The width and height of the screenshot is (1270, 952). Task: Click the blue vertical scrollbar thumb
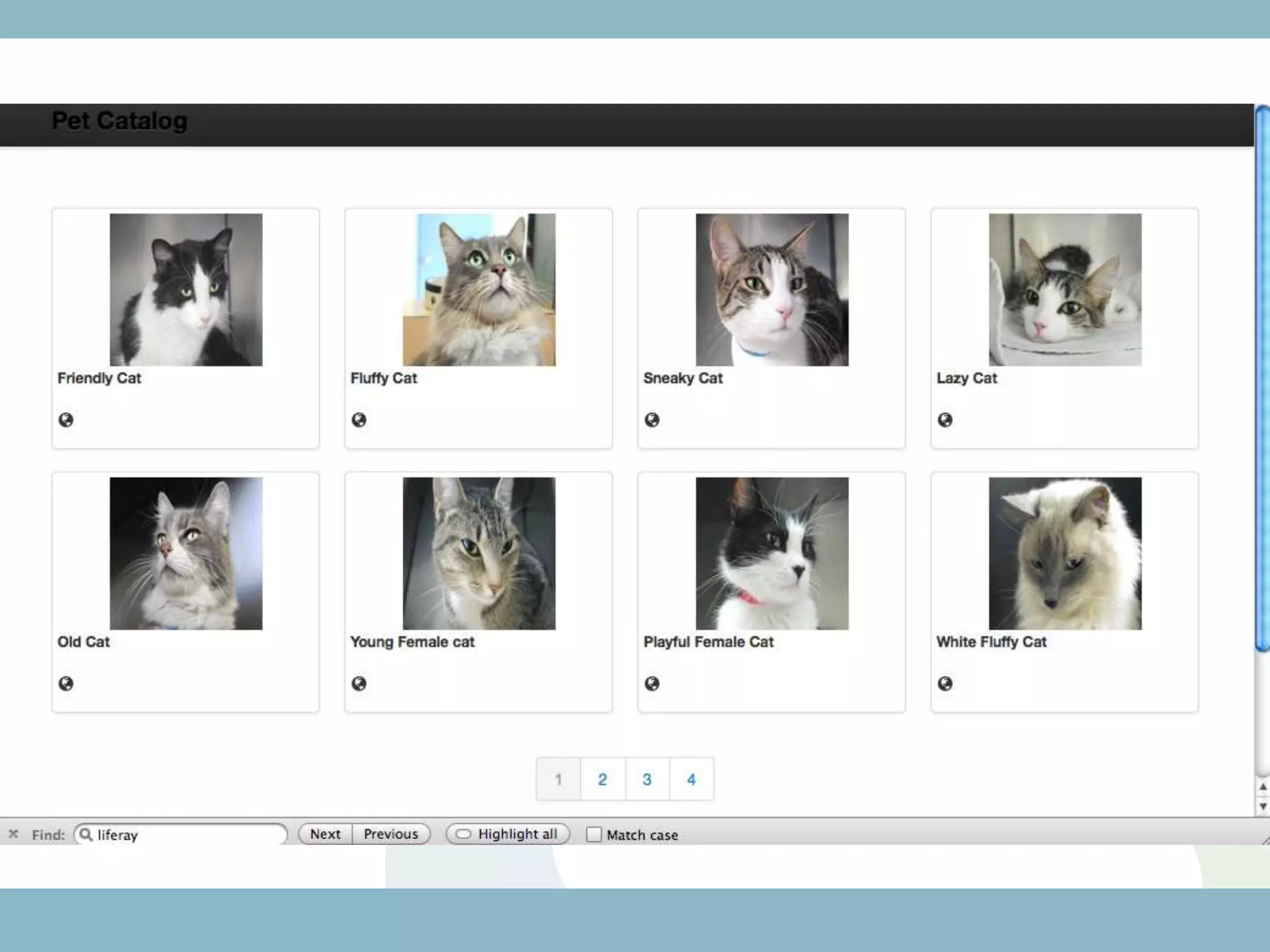coord(1262,378)
